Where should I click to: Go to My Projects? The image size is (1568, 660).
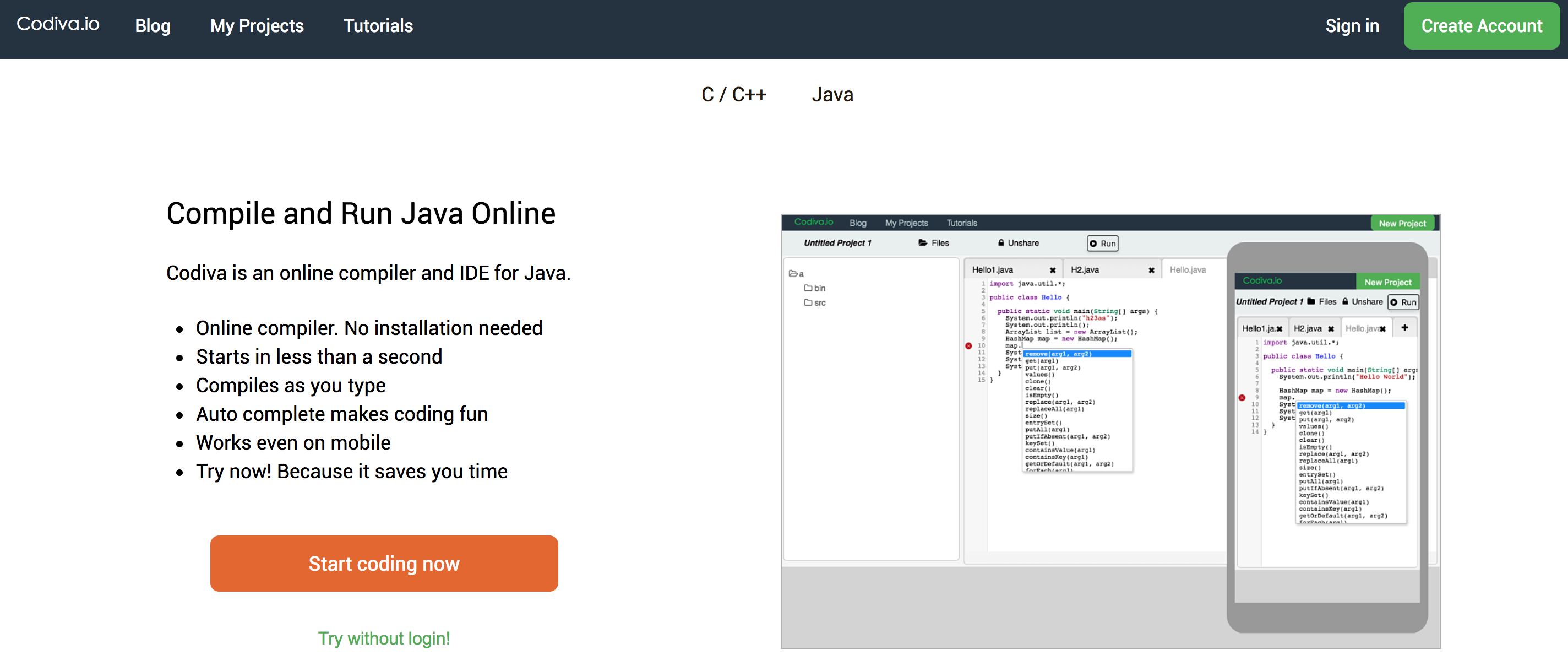point(256,25)
